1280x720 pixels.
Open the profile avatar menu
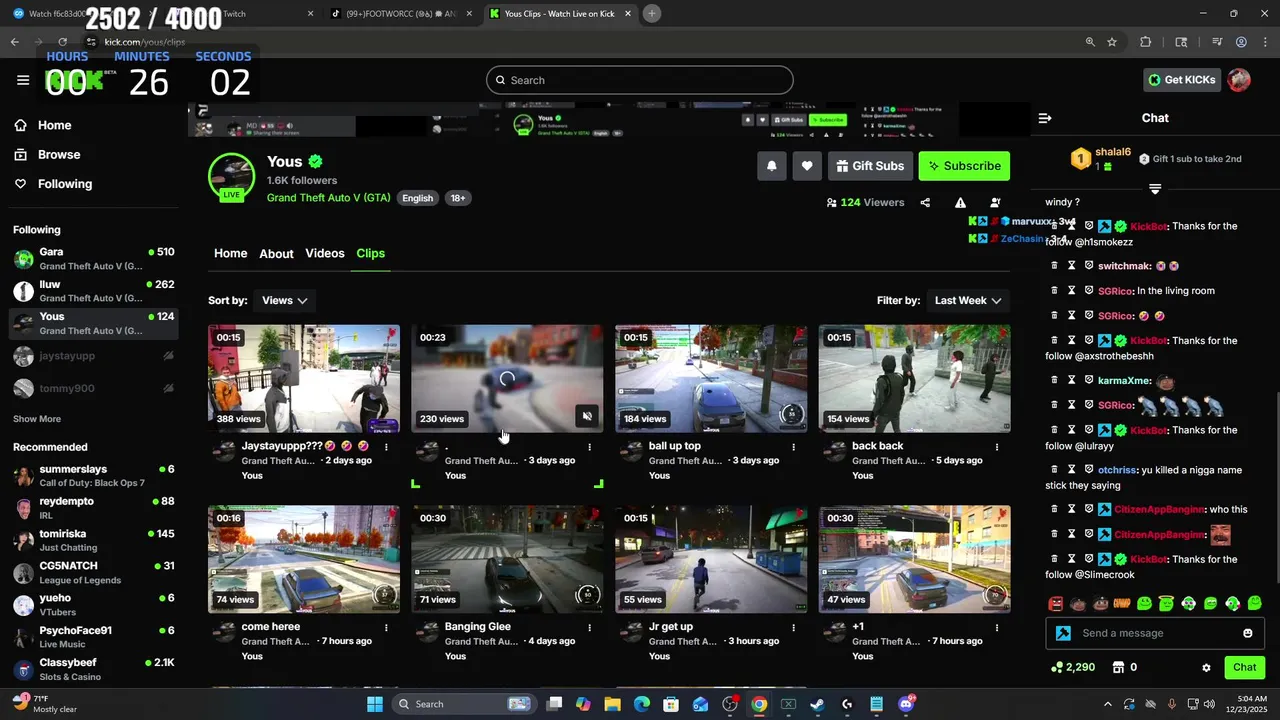coord(1239,80)
